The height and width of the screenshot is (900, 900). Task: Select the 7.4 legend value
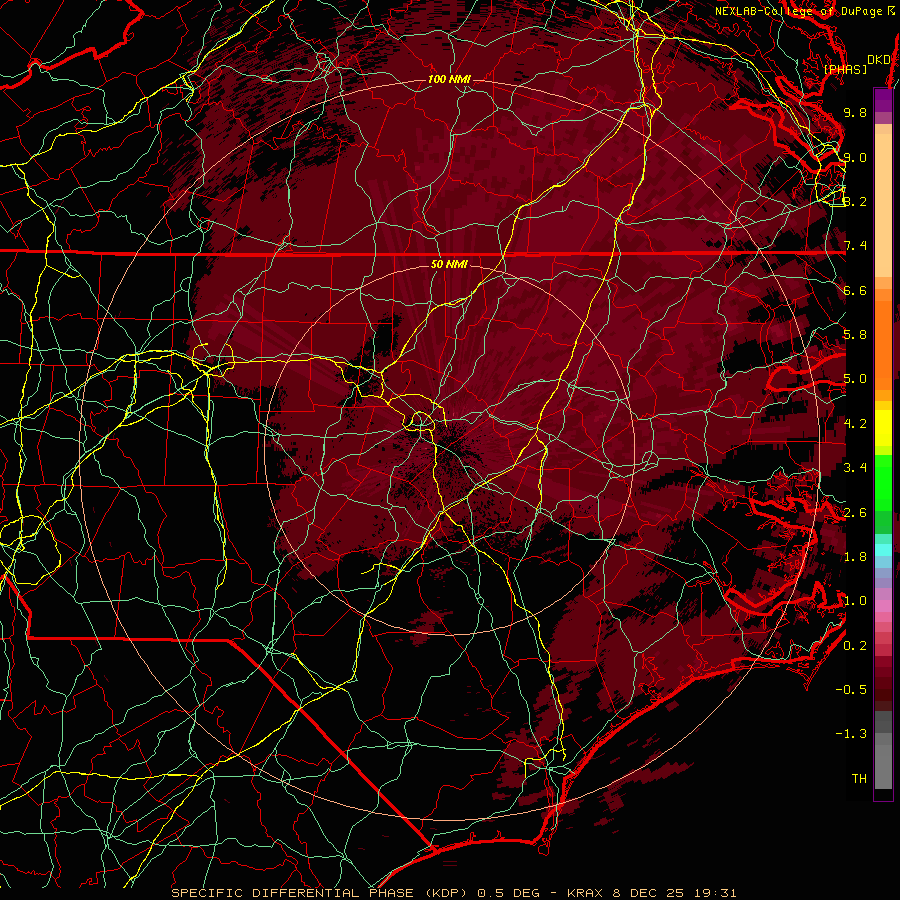(x=855, y=246)
